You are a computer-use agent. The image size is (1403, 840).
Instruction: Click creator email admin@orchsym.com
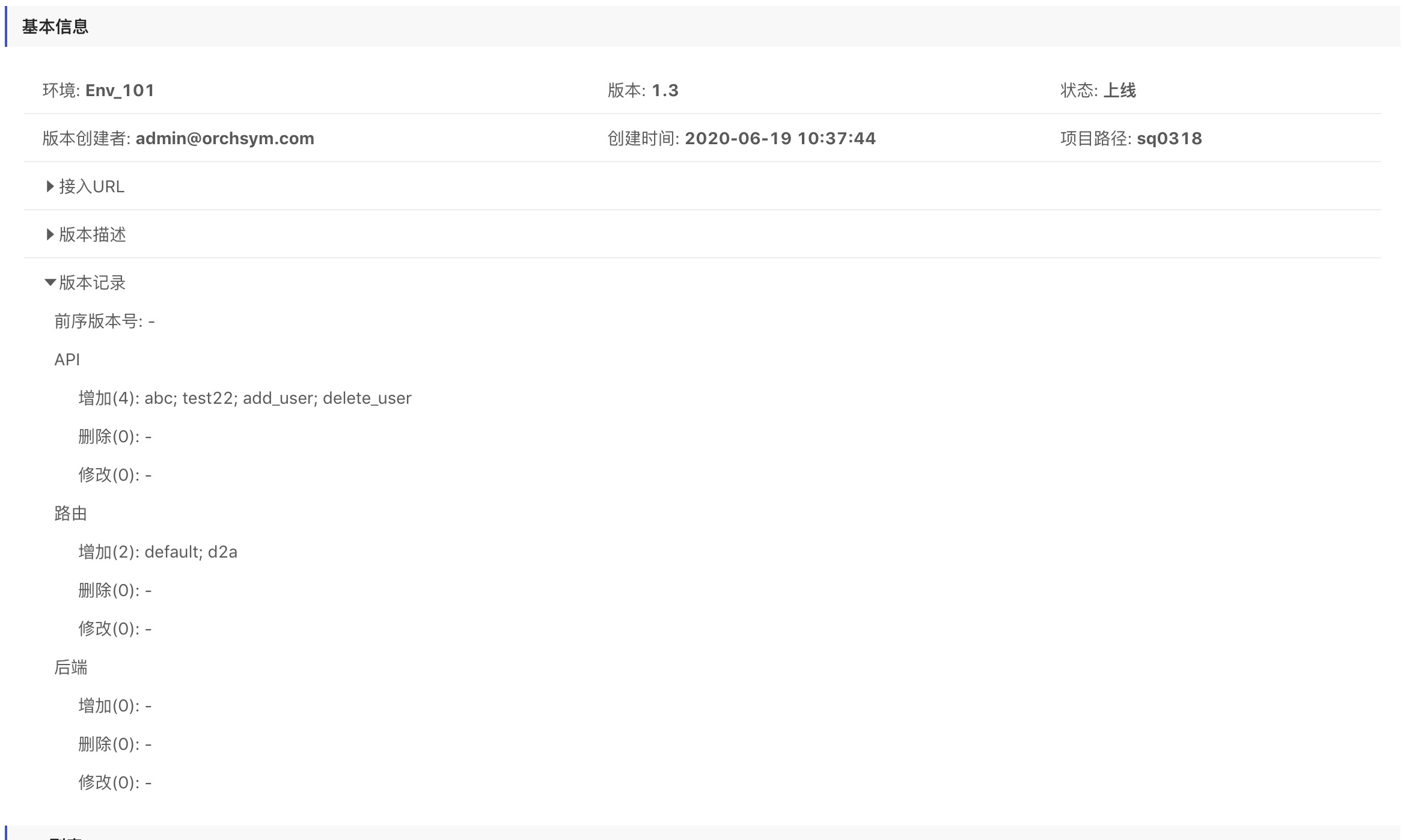225,139
